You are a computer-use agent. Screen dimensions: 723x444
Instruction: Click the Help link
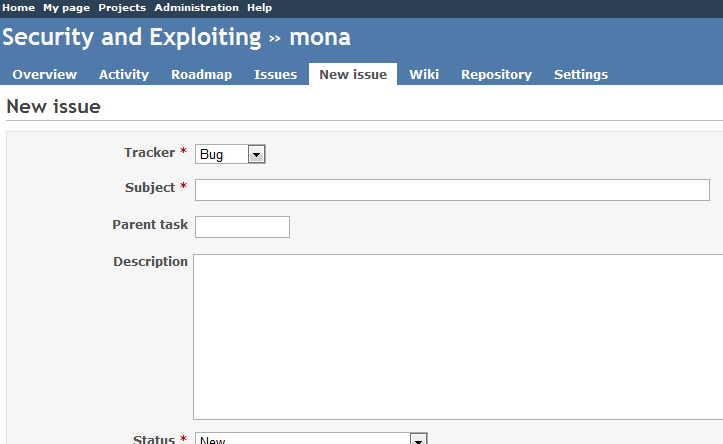tap(259, 7)
